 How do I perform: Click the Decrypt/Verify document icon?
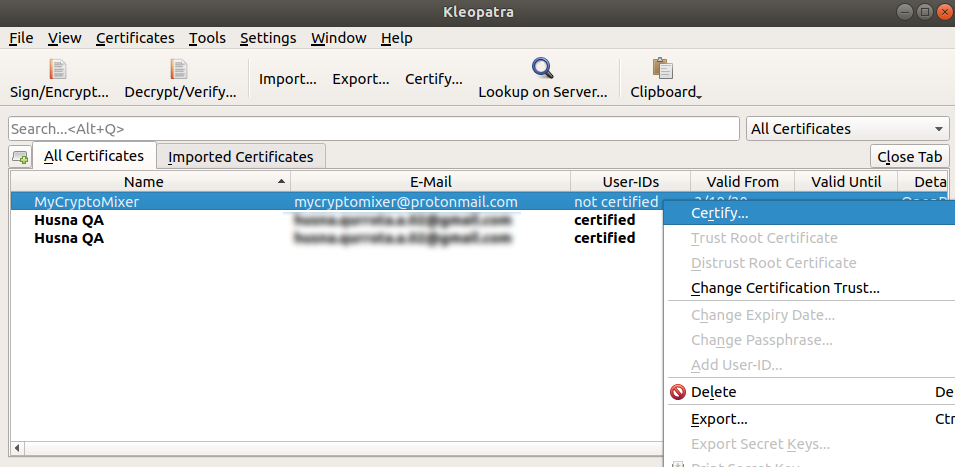point(179,69)
